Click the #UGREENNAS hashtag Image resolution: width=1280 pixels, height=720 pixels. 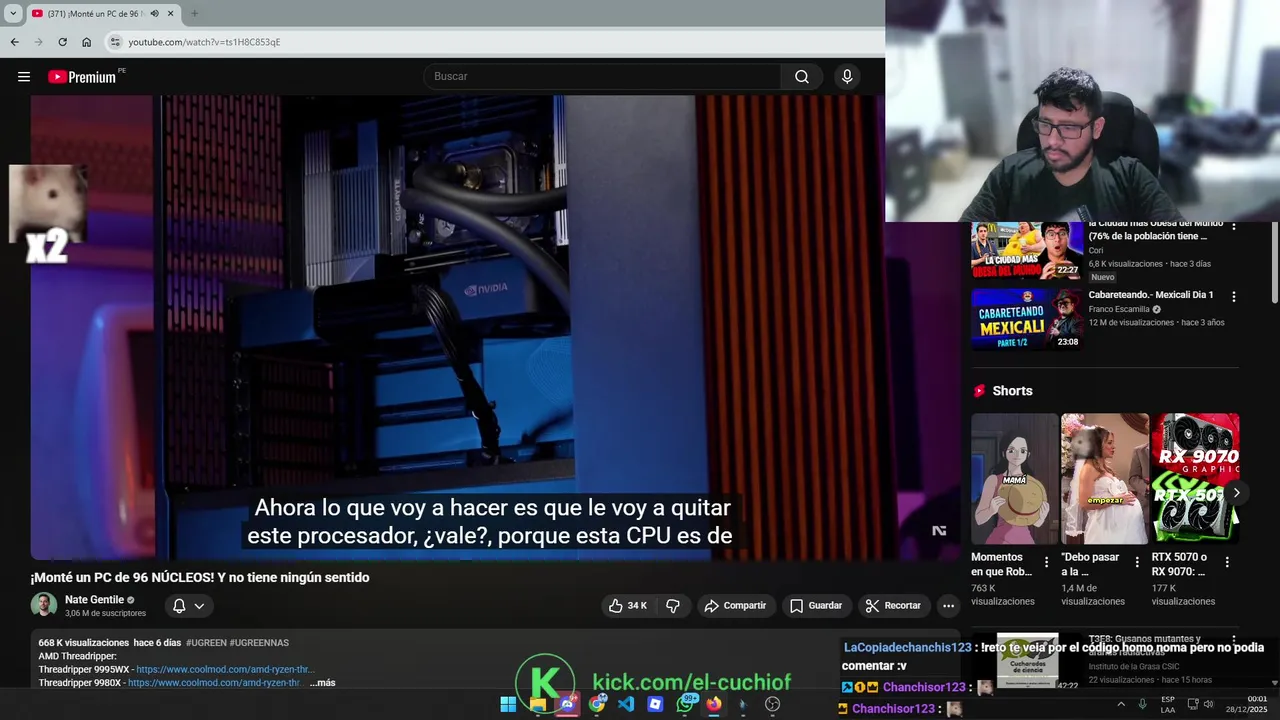coord(259,643)
